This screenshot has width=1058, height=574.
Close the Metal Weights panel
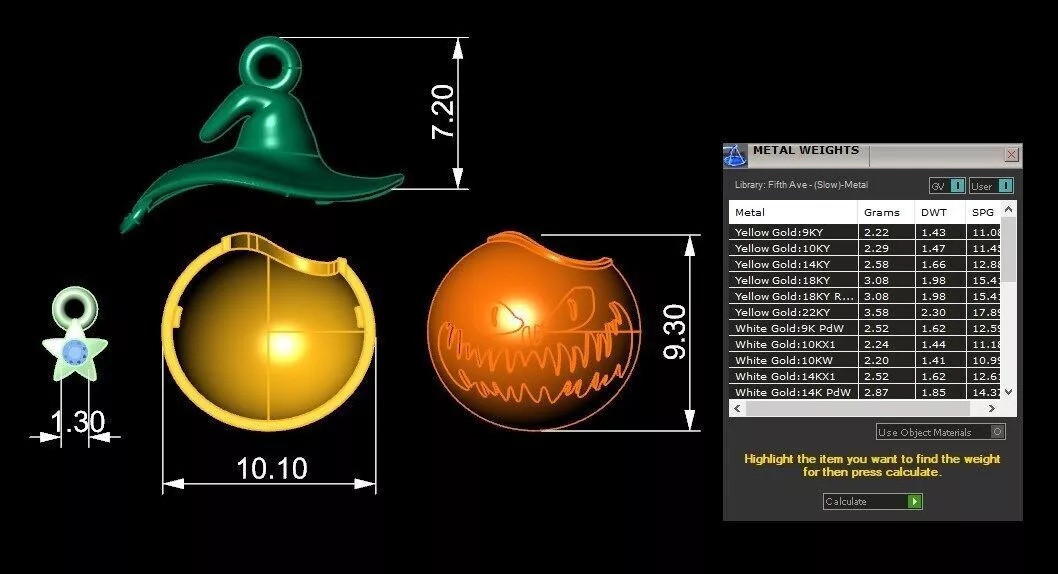[1011, 154]
